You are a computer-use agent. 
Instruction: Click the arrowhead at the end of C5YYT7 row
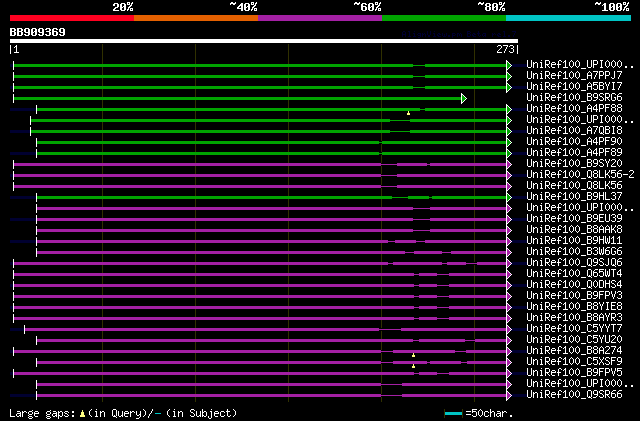pos(509,330)
